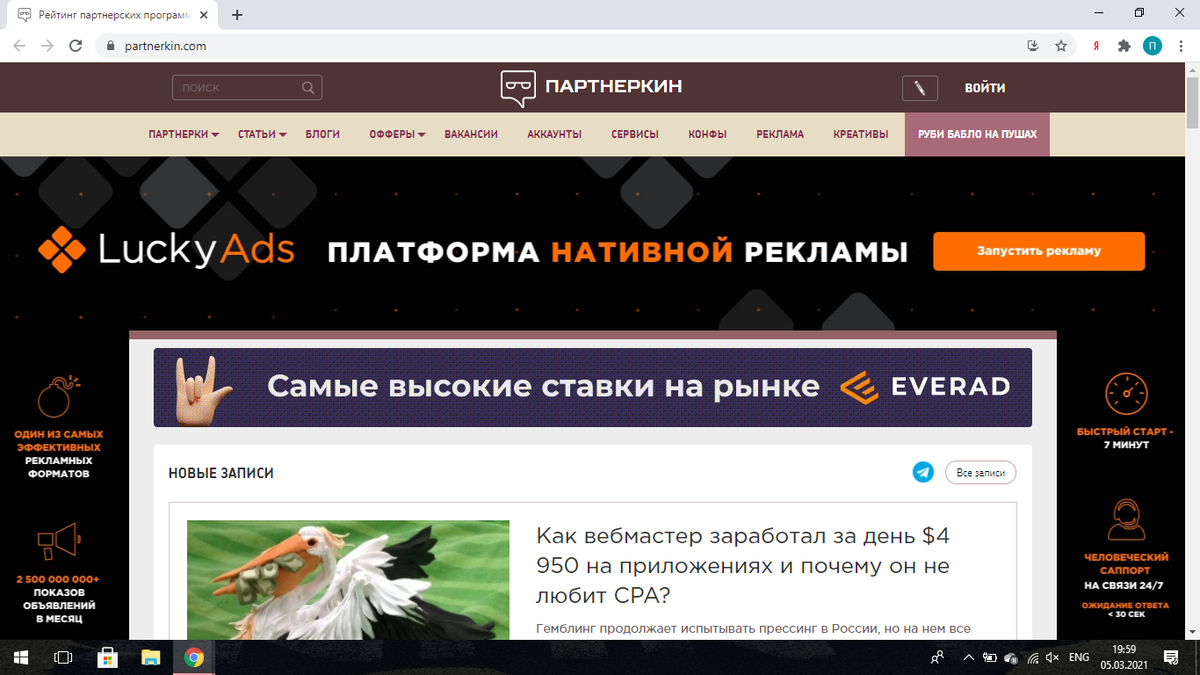Click the search magnifier icon in site header
The image size is (1200, 675).
coord(309,88)
